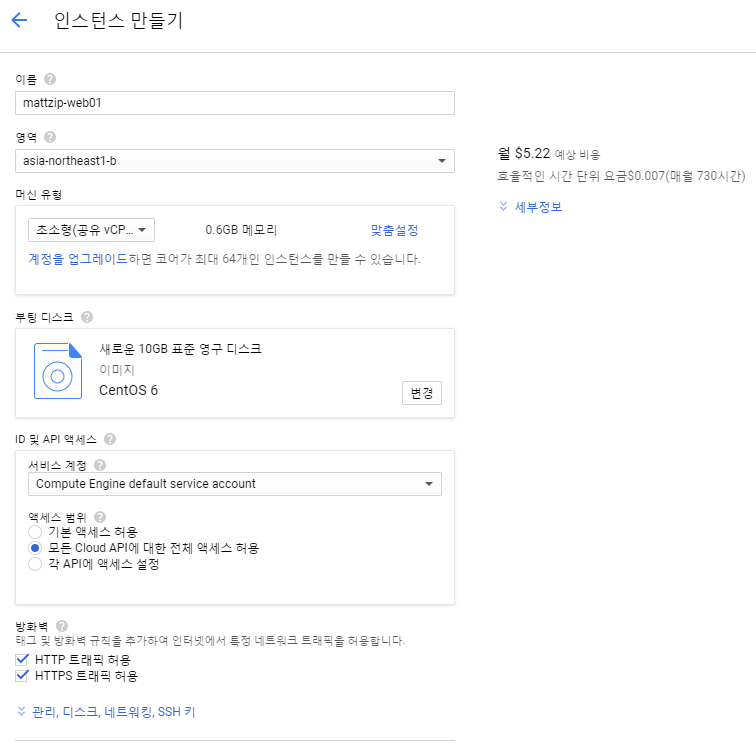Click the name field containing mattzip-web01
This screenshot has height=753, width=756.
pos(235,103)
